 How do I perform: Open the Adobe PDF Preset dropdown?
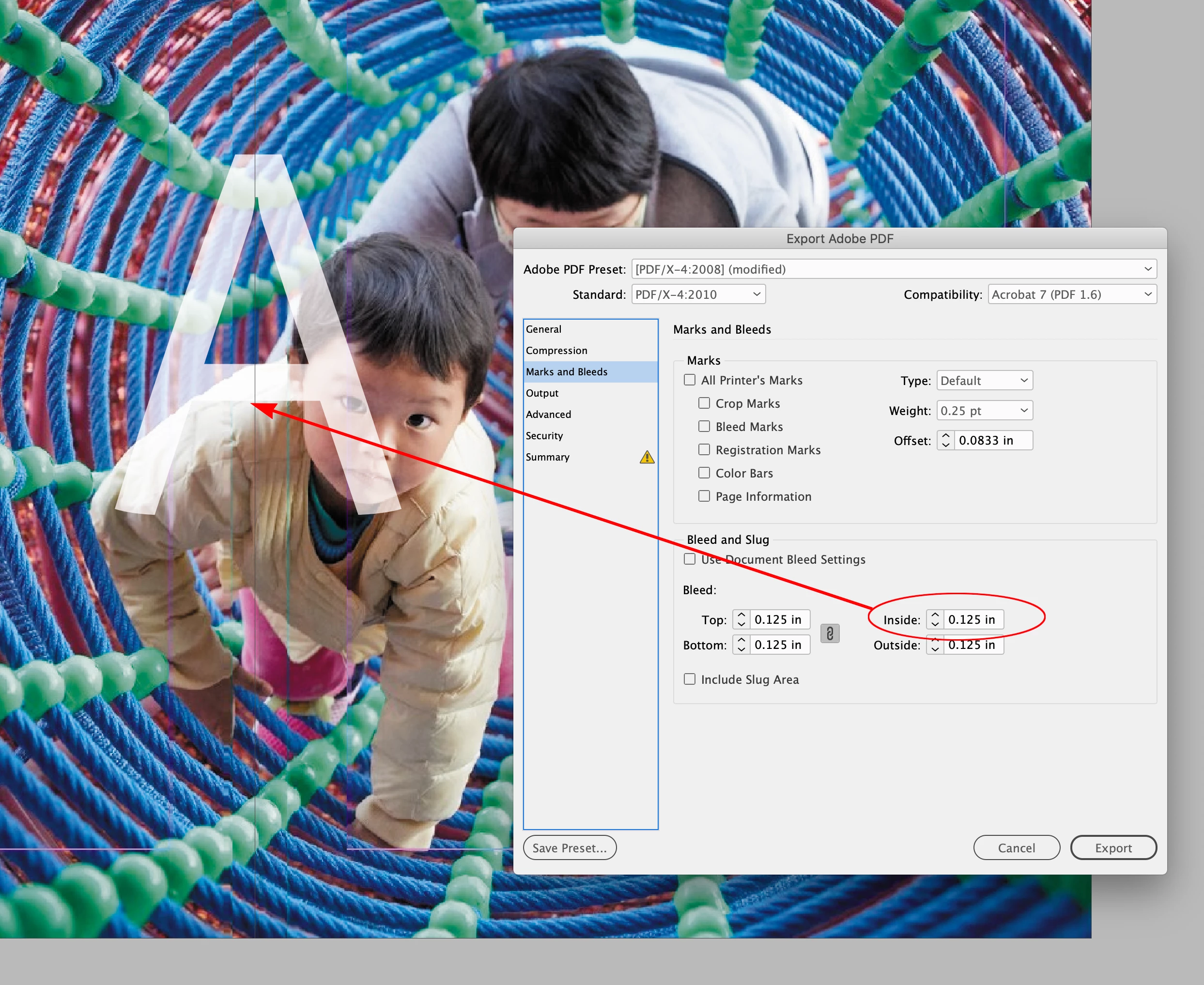pyautogui.click(x=894, y=269)
